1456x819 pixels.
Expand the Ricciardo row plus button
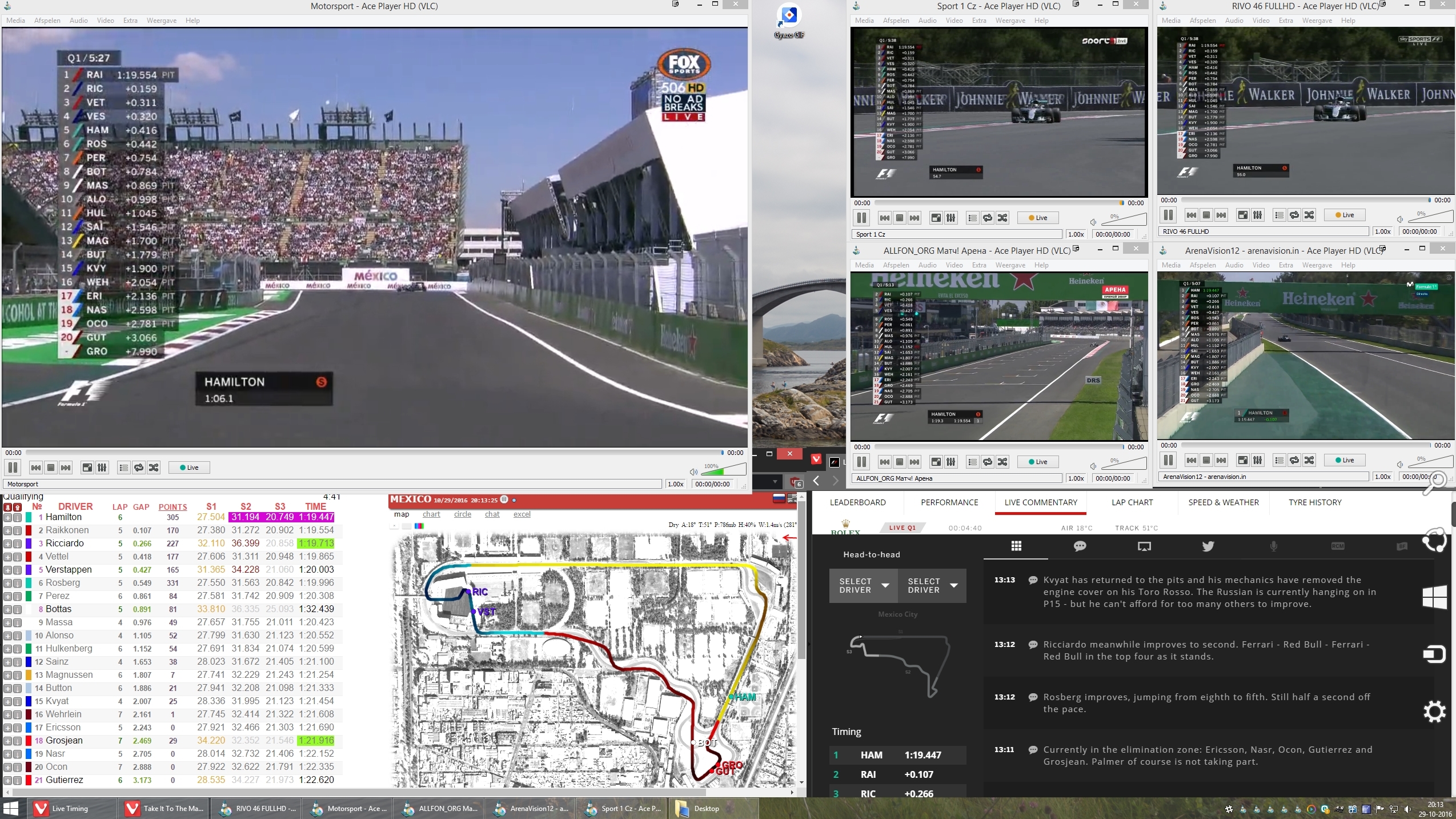pos(7,544)
